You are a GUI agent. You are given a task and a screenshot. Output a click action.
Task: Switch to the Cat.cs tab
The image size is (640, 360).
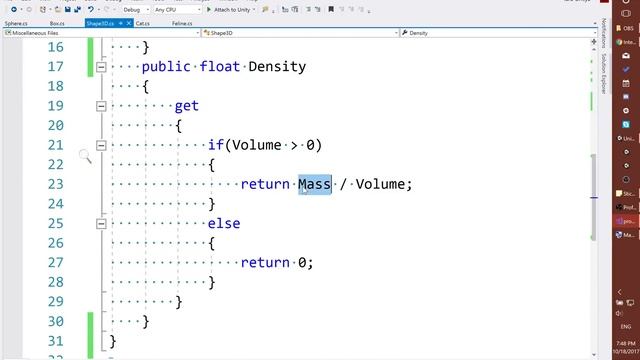(142, 24)
